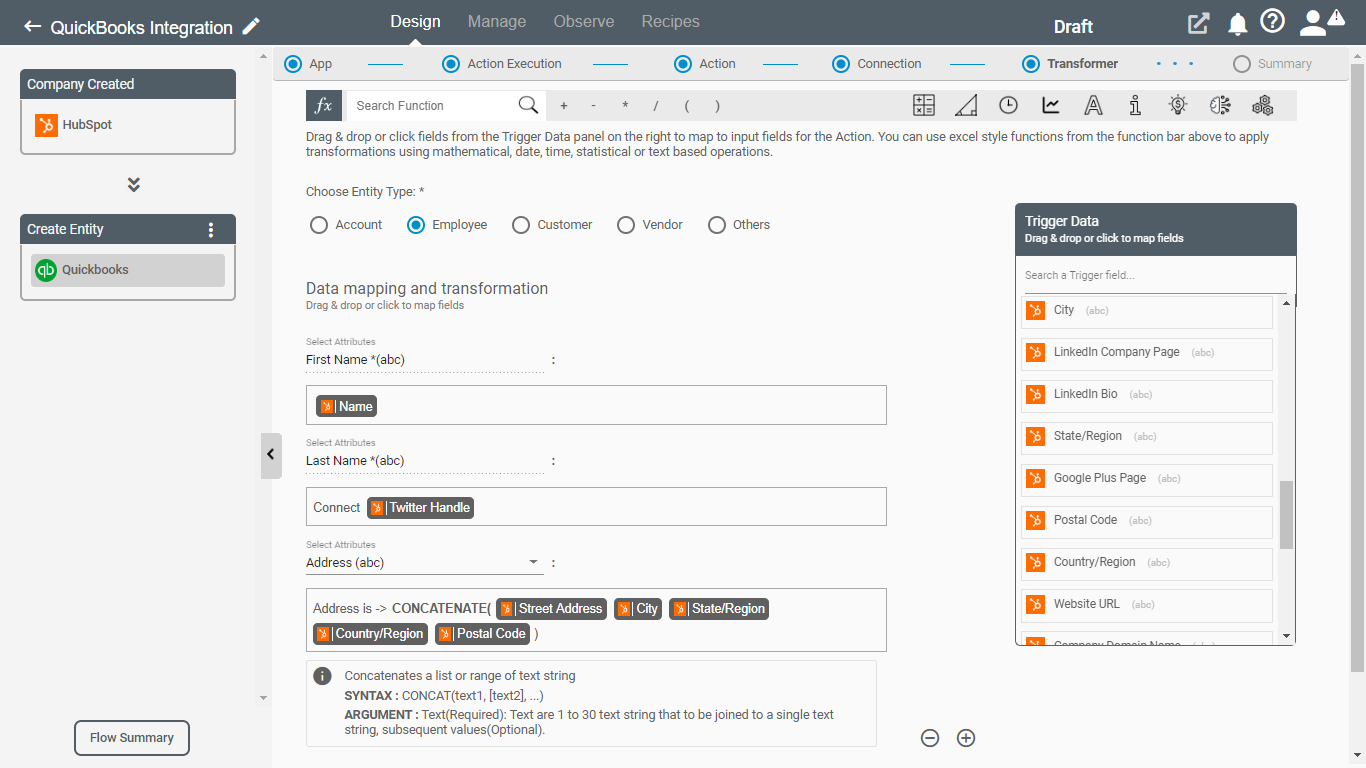Viewport: 1366px width, 768px height.
Task: Open the hexagon gears functions icon
Action: (1263, 105)
